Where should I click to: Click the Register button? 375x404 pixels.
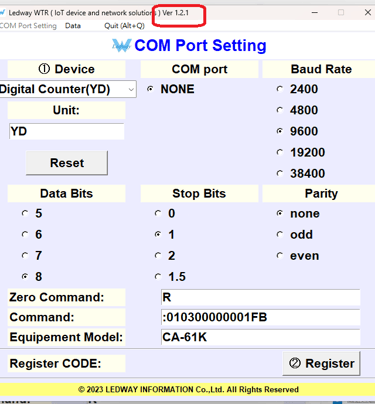322,363
